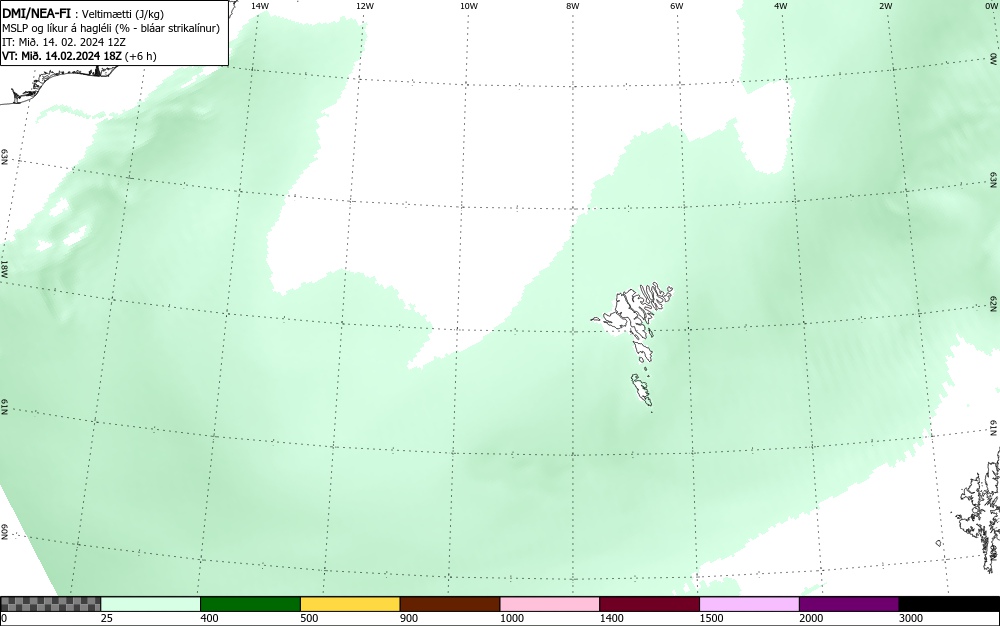Click the pink 1000–1400 legend swatch
1000x626 pixels.
pyautogui.click(x=550, y=604)
